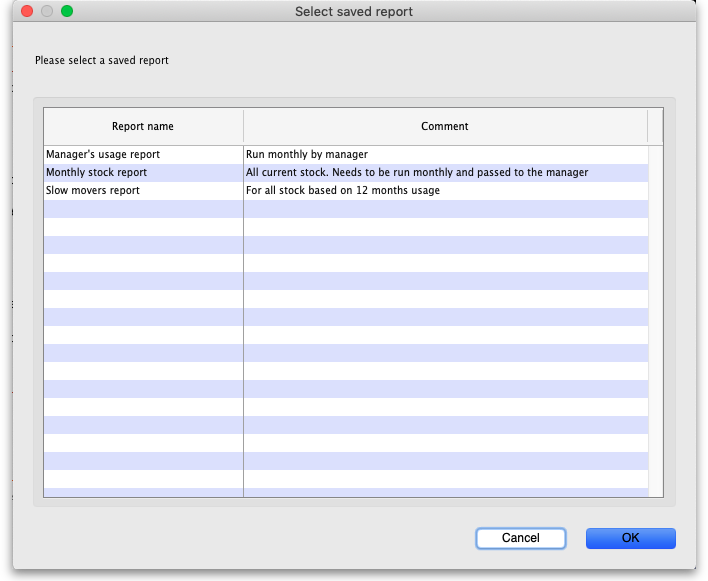The height and width of the screenshot is (581, 708).
Task: Click the empty Report name cell under Slow movers report
Action: coord(143,209)
